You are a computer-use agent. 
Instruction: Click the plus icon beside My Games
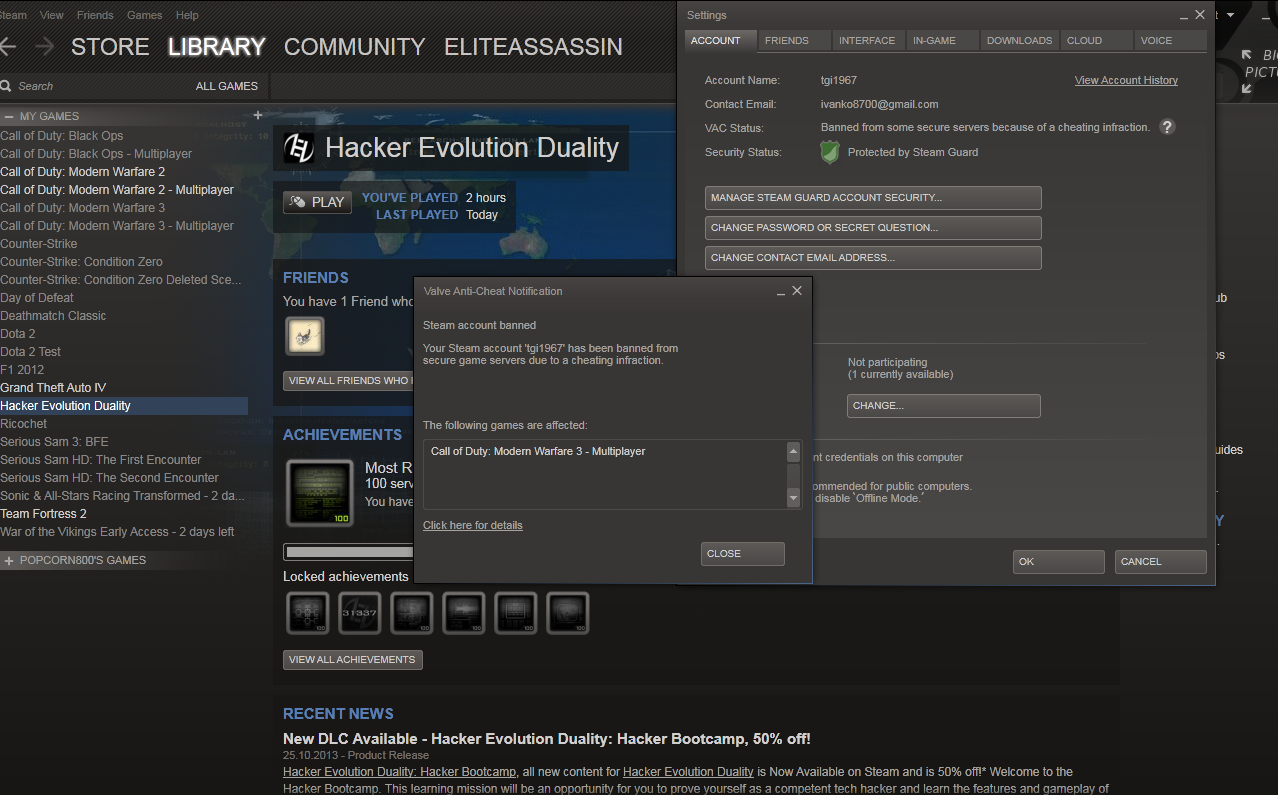(258, 115)
